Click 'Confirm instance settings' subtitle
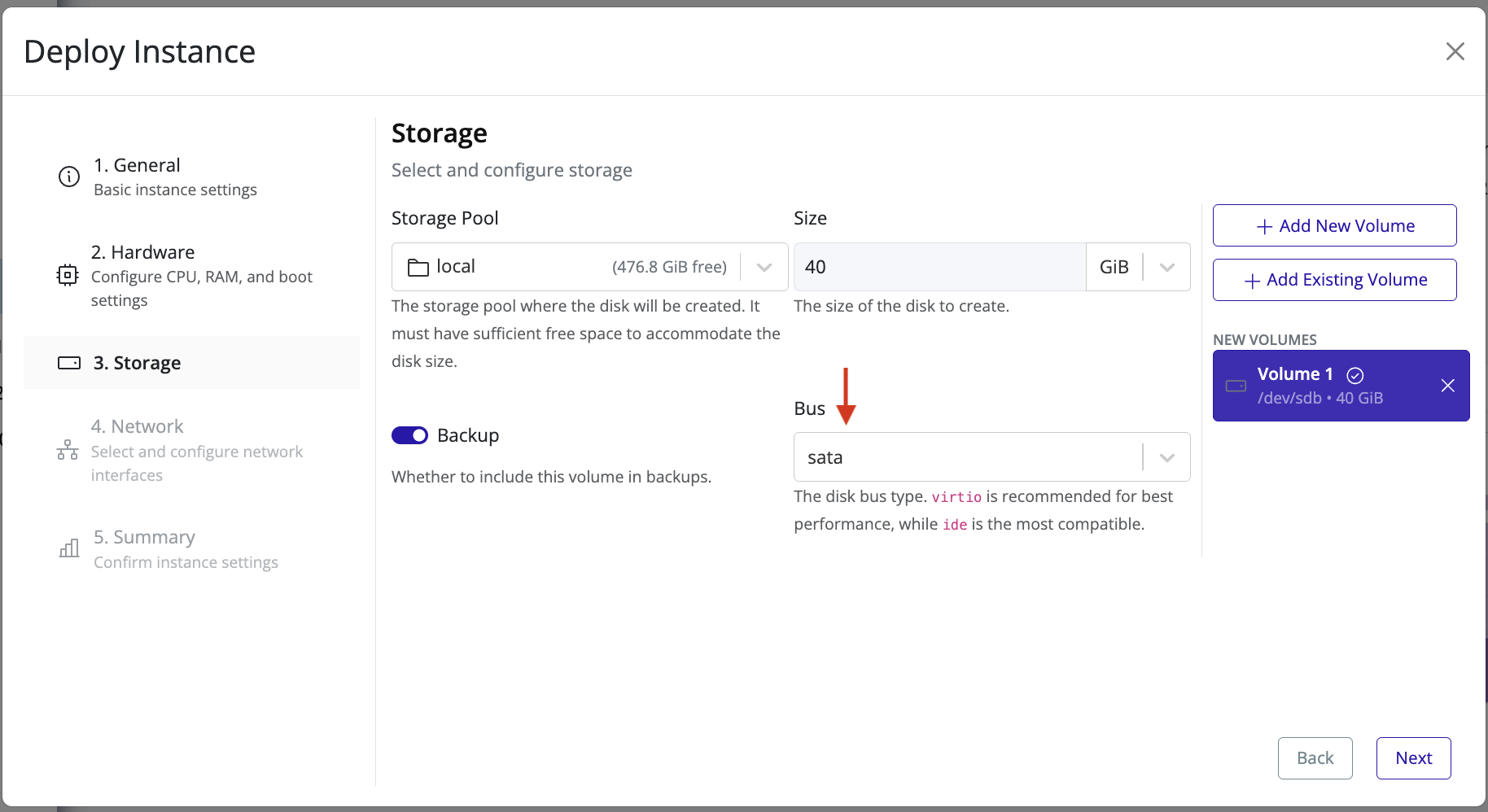The height and width of the screenshot is (812, 1488). pyautogui.click(x=186, y=562)
